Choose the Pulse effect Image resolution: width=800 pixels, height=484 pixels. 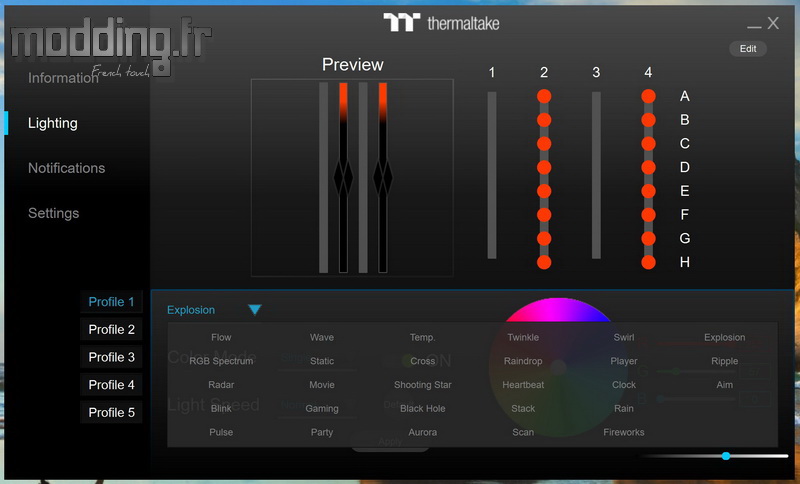point(221,432)
